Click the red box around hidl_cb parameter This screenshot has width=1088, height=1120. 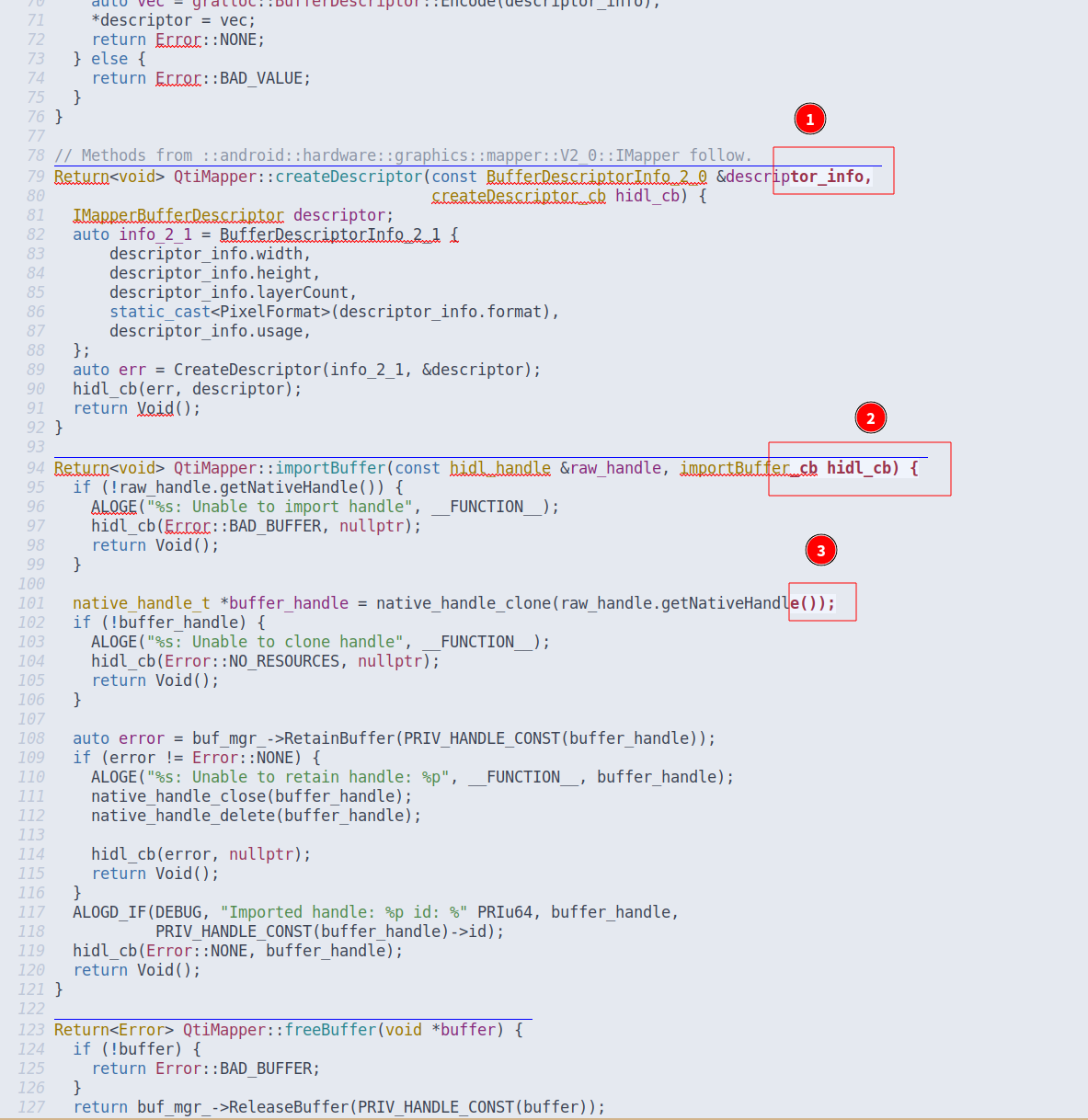859,468
